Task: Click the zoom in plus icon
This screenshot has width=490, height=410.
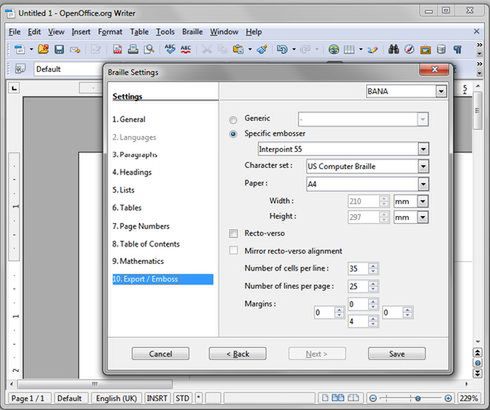Action: point(448,398)
